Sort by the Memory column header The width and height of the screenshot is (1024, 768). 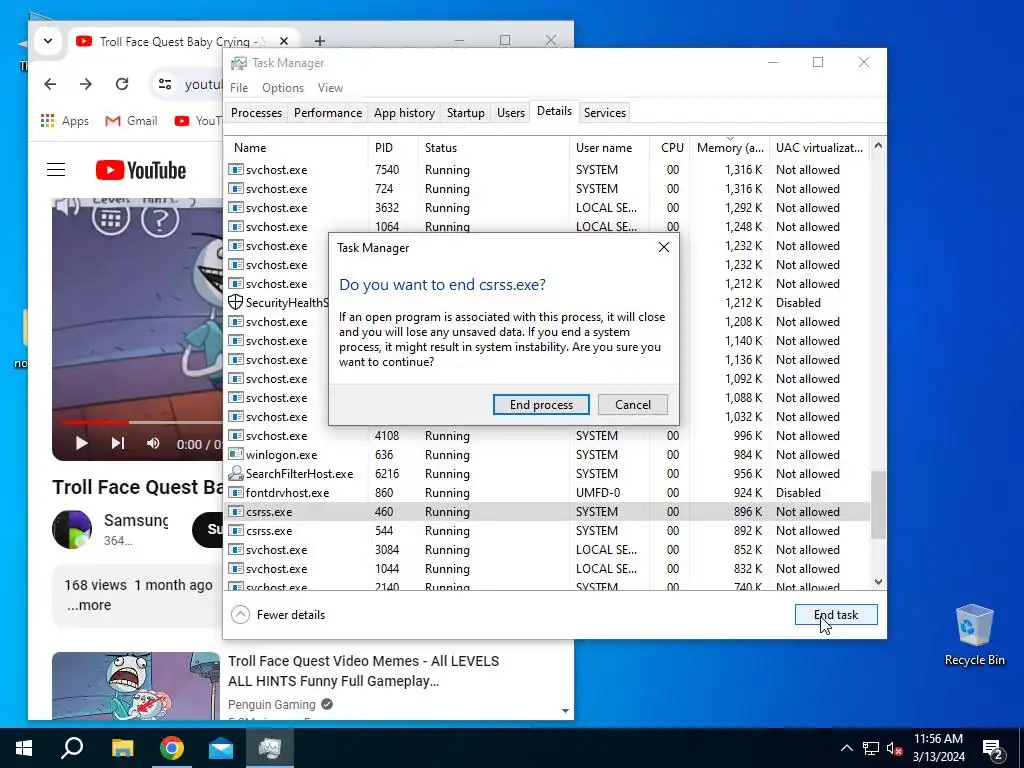click(729, 148)
